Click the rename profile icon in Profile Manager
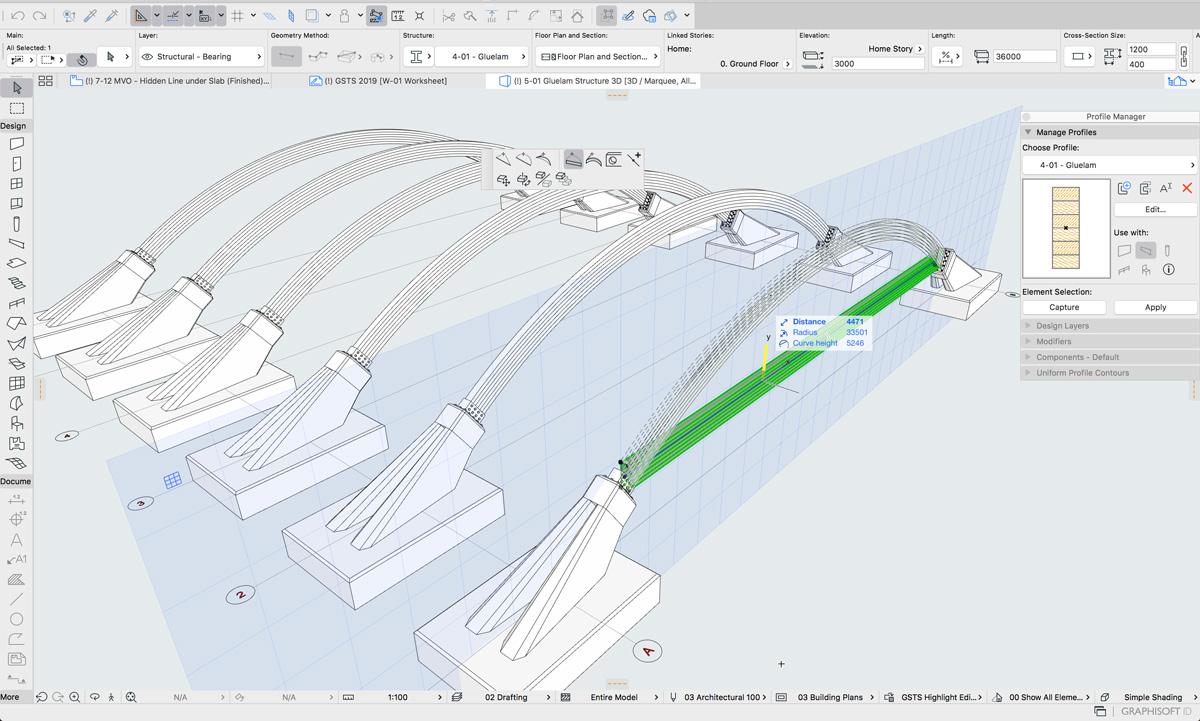 click(1165, 188)
